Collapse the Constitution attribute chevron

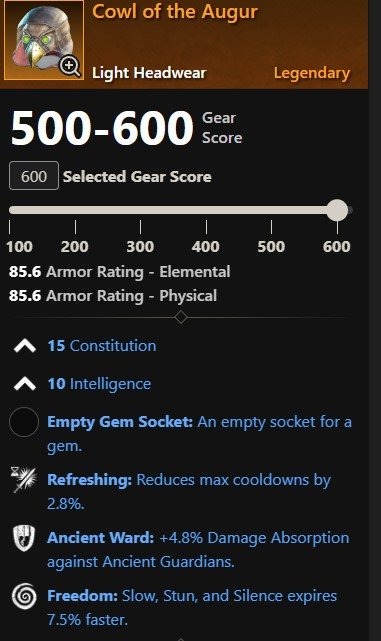(25, 346)
